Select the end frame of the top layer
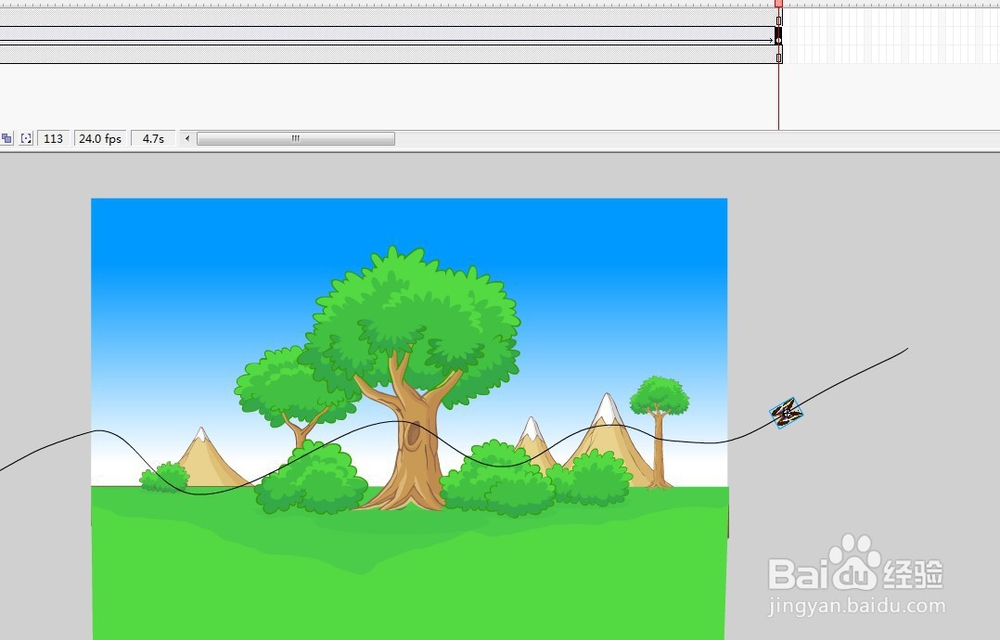Screen dimensions: 1000x640 [778, 17]
